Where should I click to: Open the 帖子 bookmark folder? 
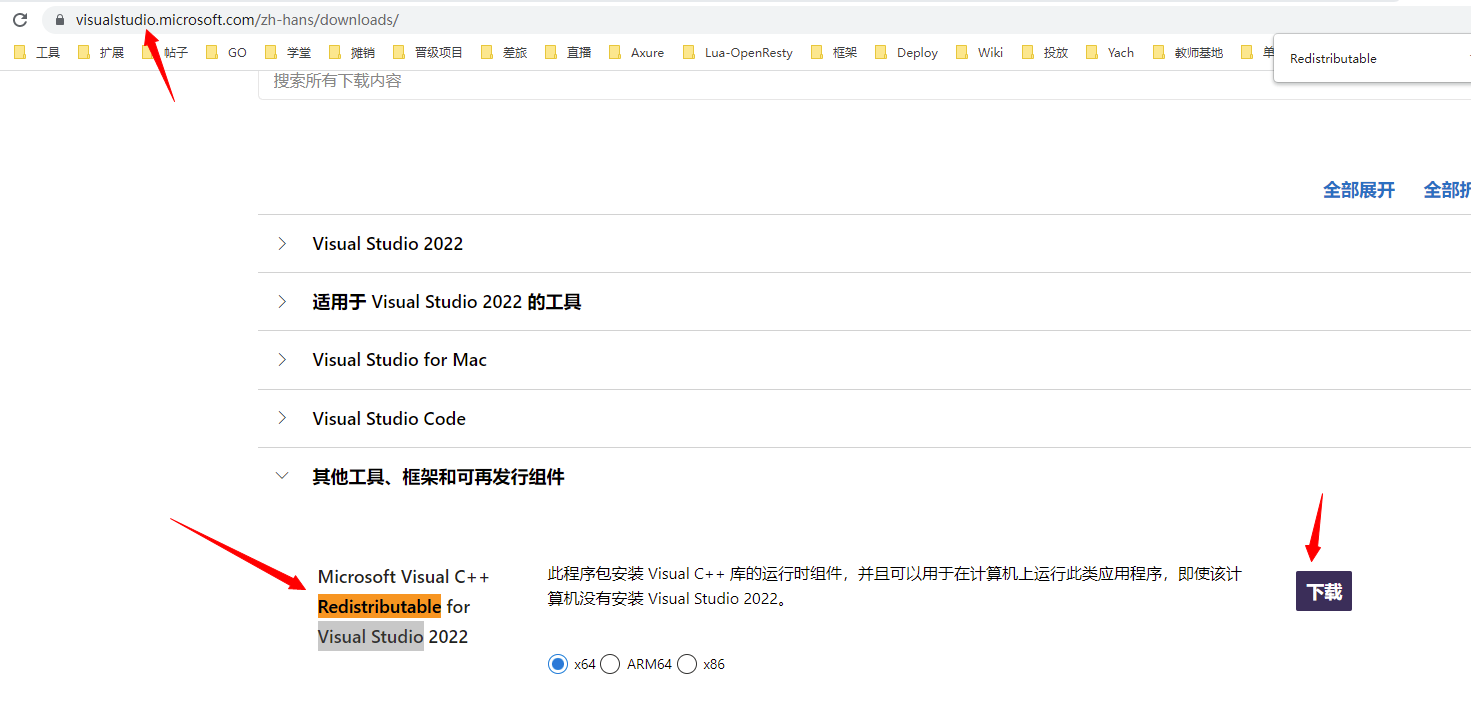point(165,52)
